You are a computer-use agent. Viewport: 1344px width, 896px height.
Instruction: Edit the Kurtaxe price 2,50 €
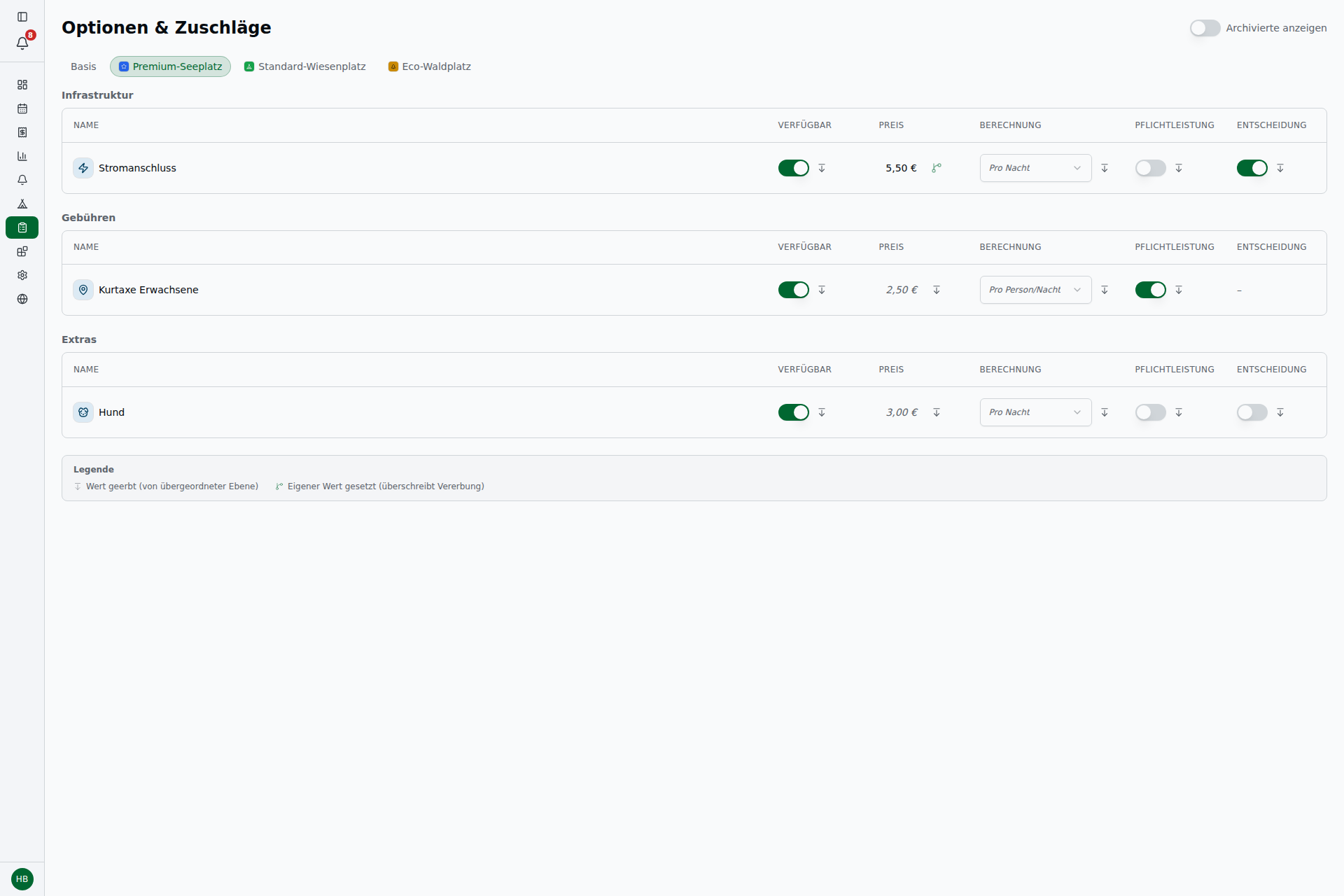[x=902, y=290]
